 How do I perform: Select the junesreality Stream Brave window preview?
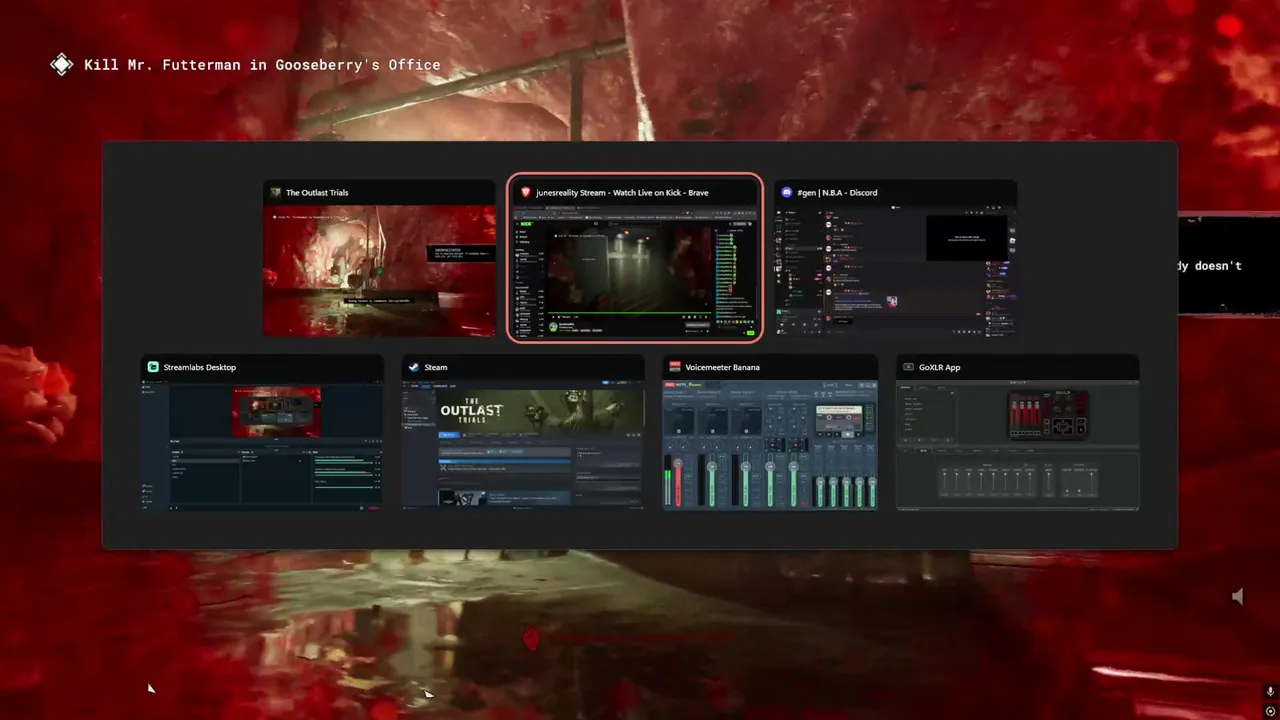tap(635, 273)
